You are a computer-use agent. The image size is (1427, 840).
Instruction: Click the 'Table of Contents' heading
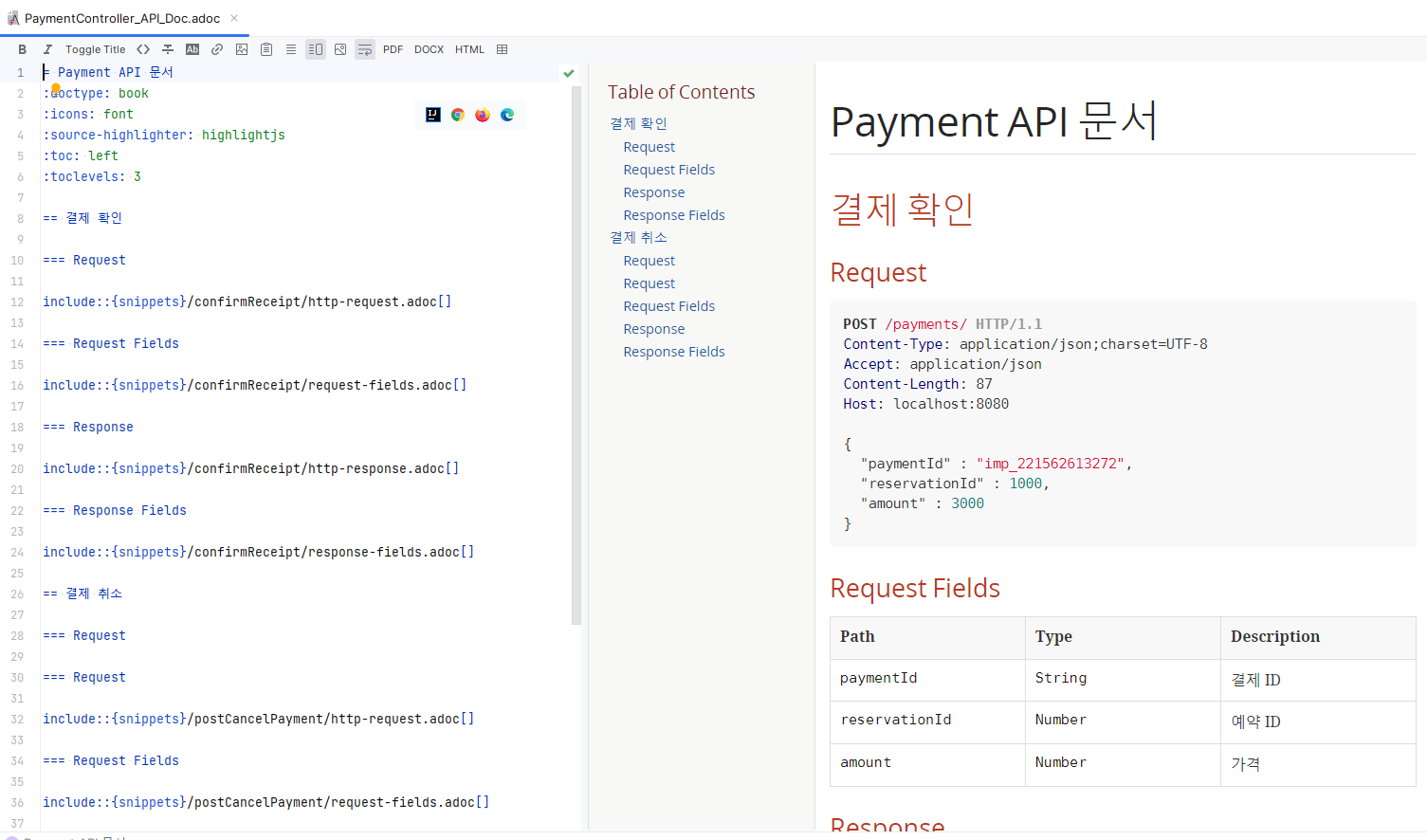681,92
